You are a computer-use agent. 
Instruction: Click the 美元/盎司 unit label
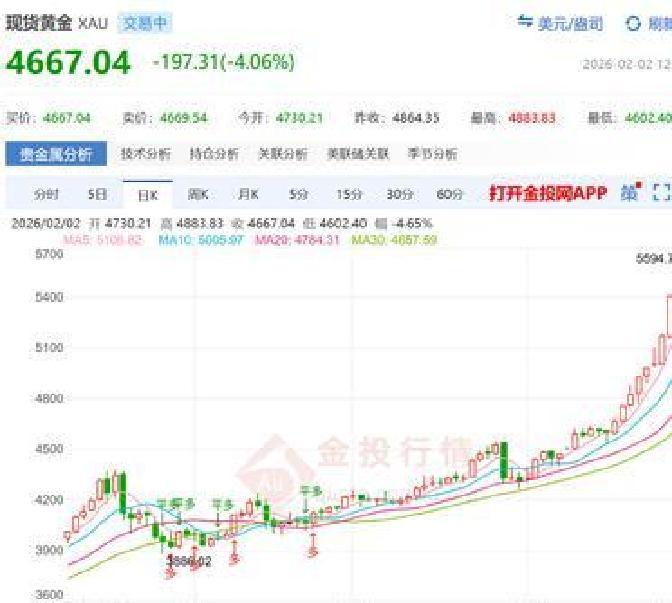570,24
